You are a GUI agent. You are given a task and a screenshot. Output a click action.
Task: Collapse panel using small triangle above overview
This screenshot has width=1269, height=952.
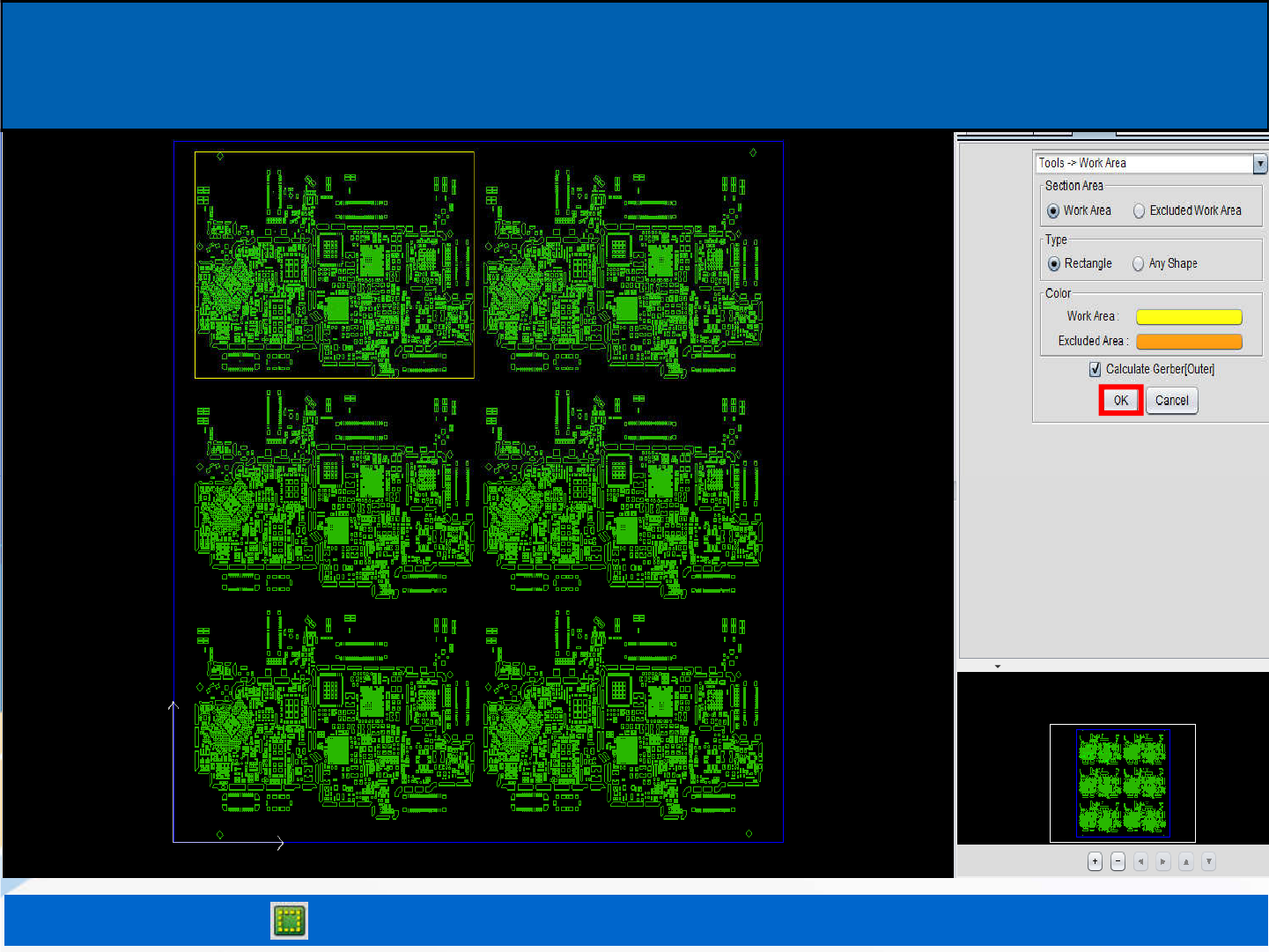tap(998, 667)
